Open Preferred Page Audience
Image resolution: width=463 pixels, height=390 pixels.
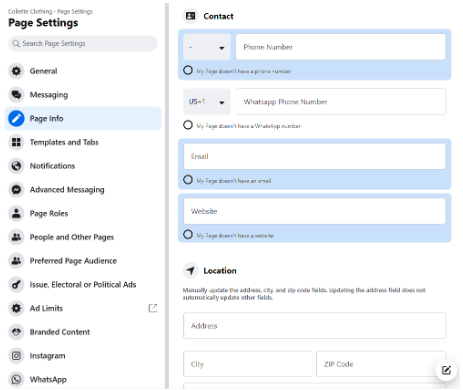point(83,261)
